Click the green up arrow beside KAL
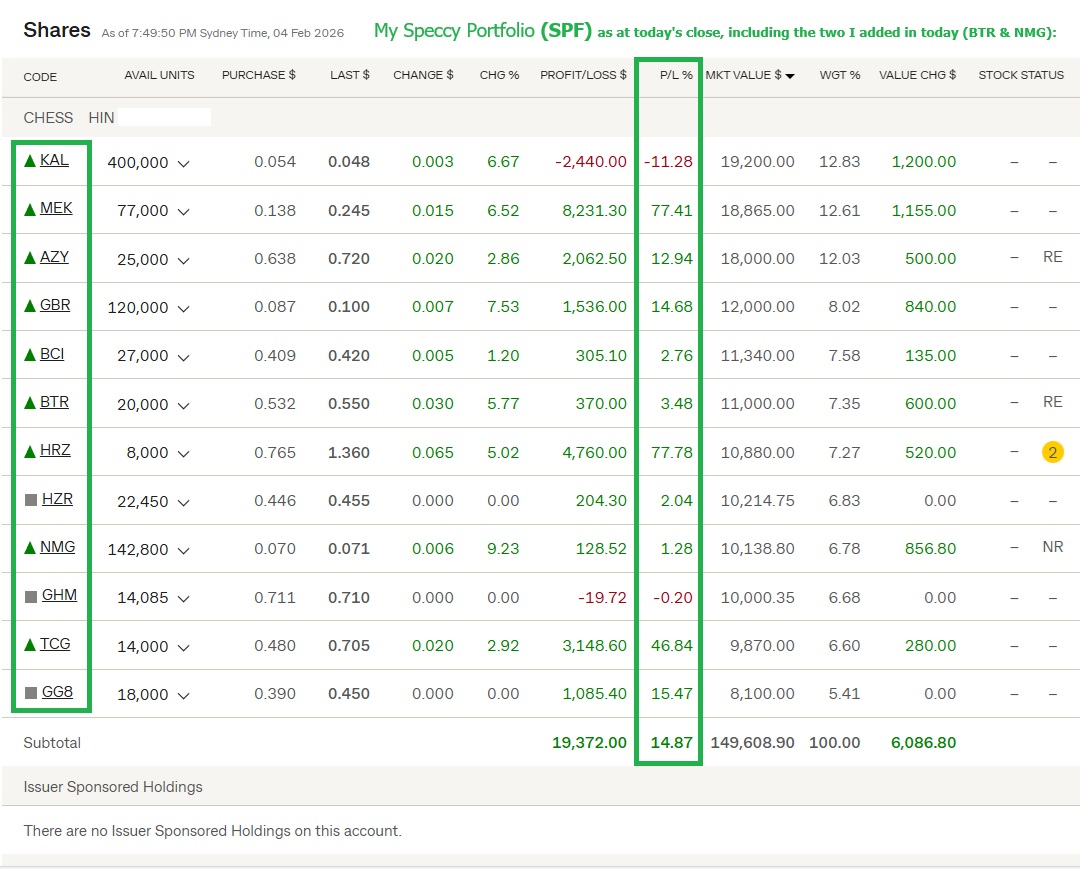 tap(30, 161)
